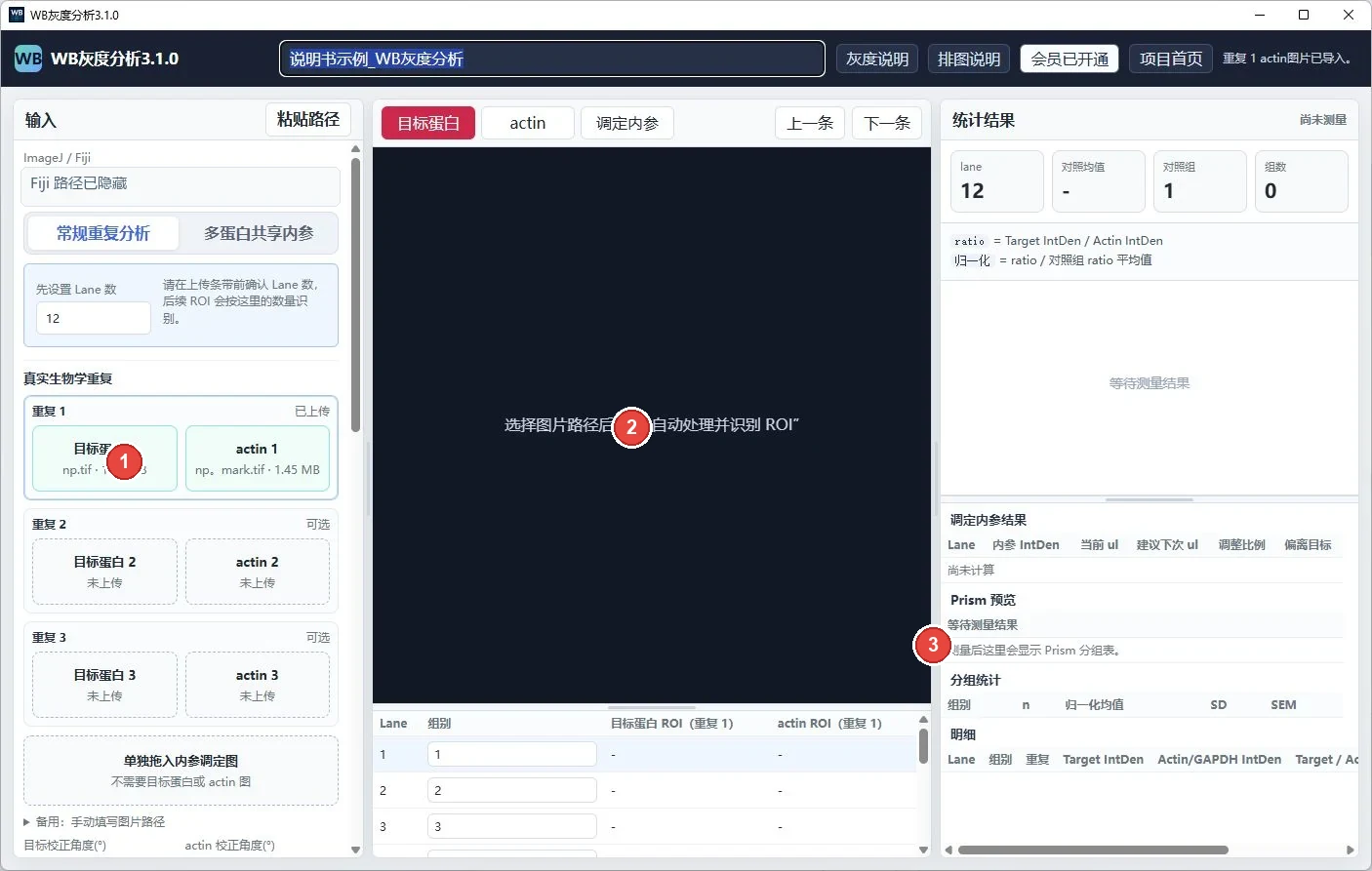Click the Target IntDen column header
This screenshot has height=871, width=1372.
pyautogui.click(x=1103, y=760)
